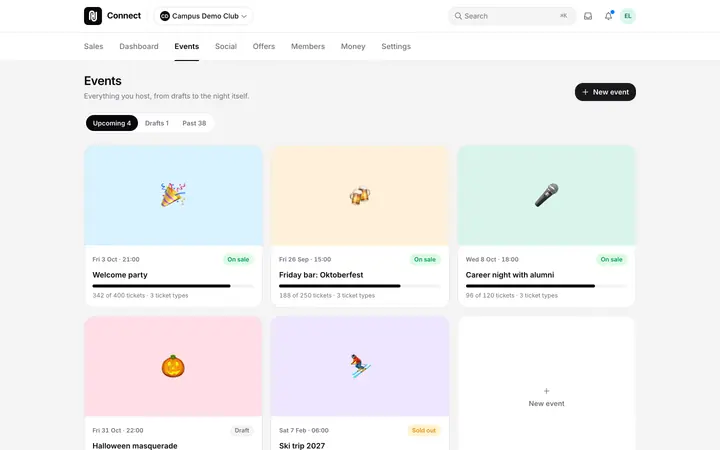
Task: Expand the Campus Demo Club switcher
Action: tap(203, 16)
